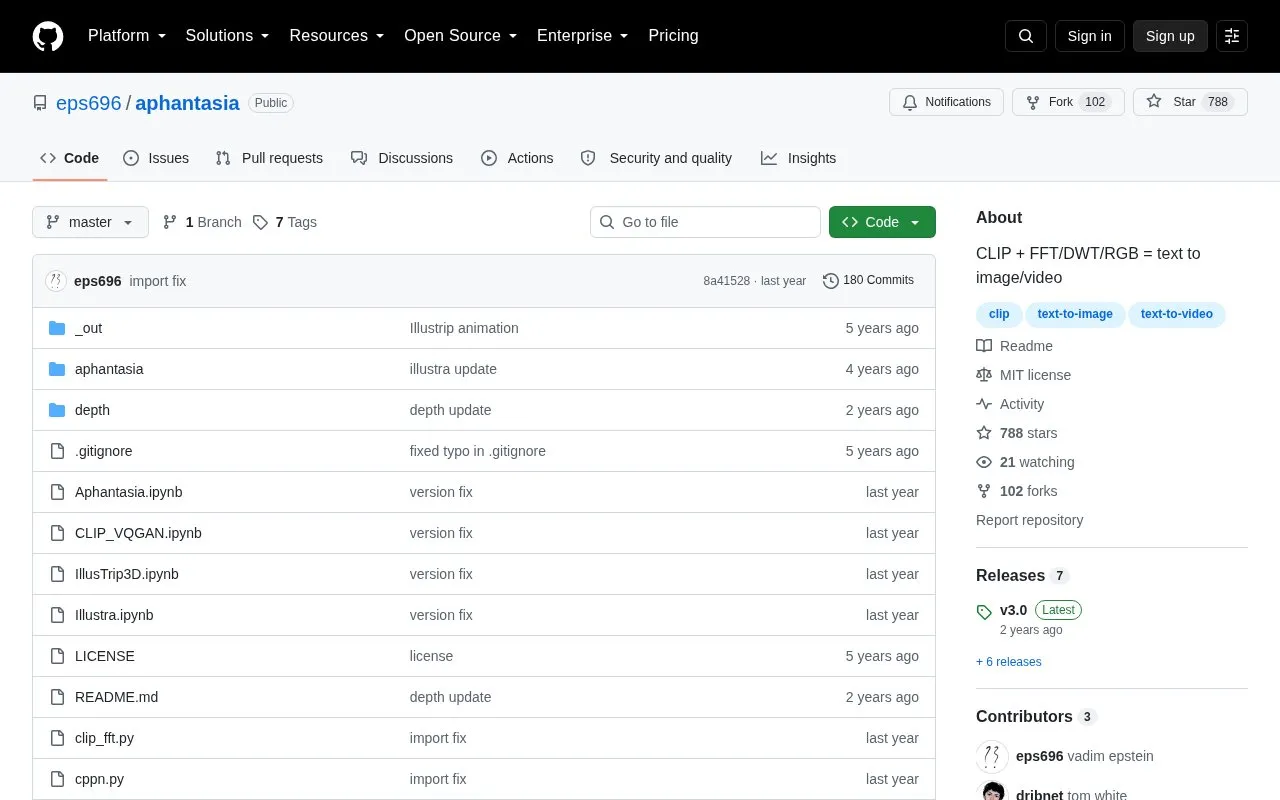Switch to the Pull requests tab
The width and height of the screenshot is (1280, 800).
269,158
